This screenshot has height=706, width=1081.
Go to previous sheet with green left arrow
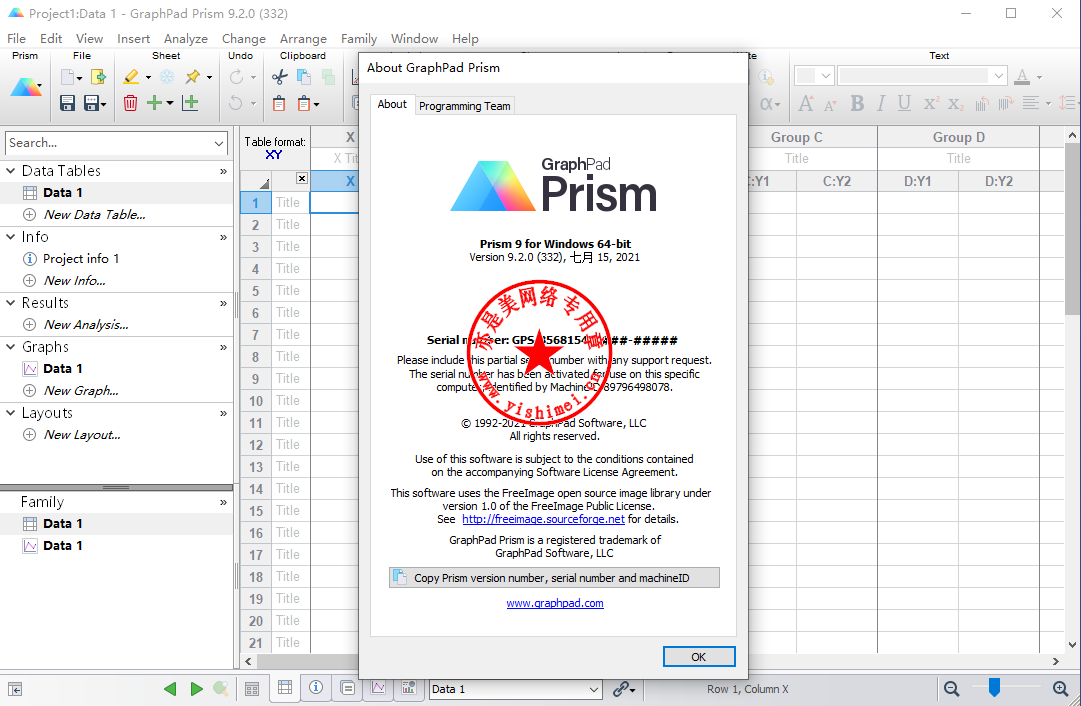pyautogui.click(x=170, y=688)
